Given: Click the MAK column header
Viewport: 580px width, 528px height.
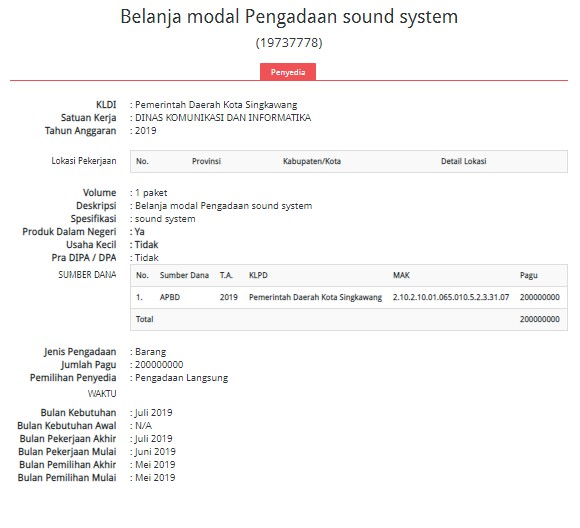Looking at the screenshot, I should pos(401,275).
